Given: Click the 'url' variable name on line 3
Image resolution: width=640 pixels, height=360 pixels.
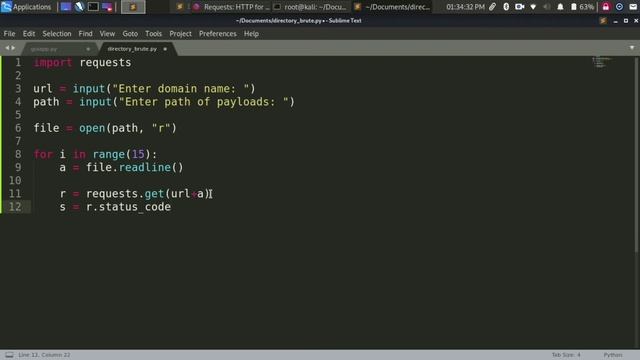Looking at the screenshot, I should tap(43, 89).
